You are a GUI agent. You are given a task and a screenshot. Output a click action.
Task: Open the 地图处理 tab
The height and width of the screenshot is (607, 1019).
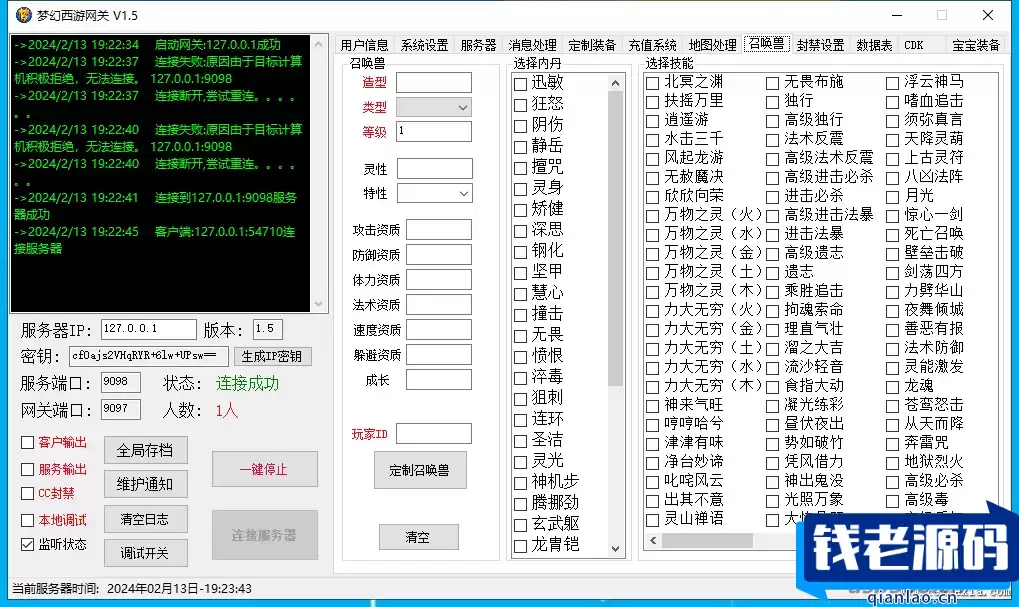pos(712,45)
